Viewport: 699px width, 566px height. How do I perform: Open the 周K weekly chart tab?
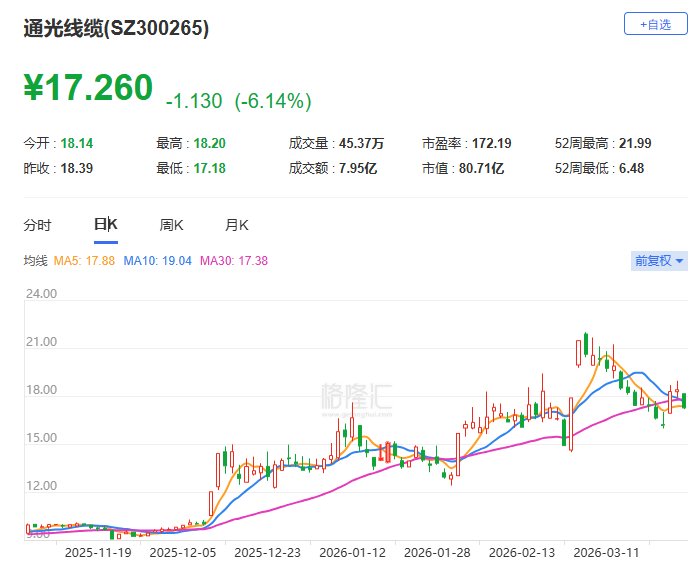[x=171, y=225]
